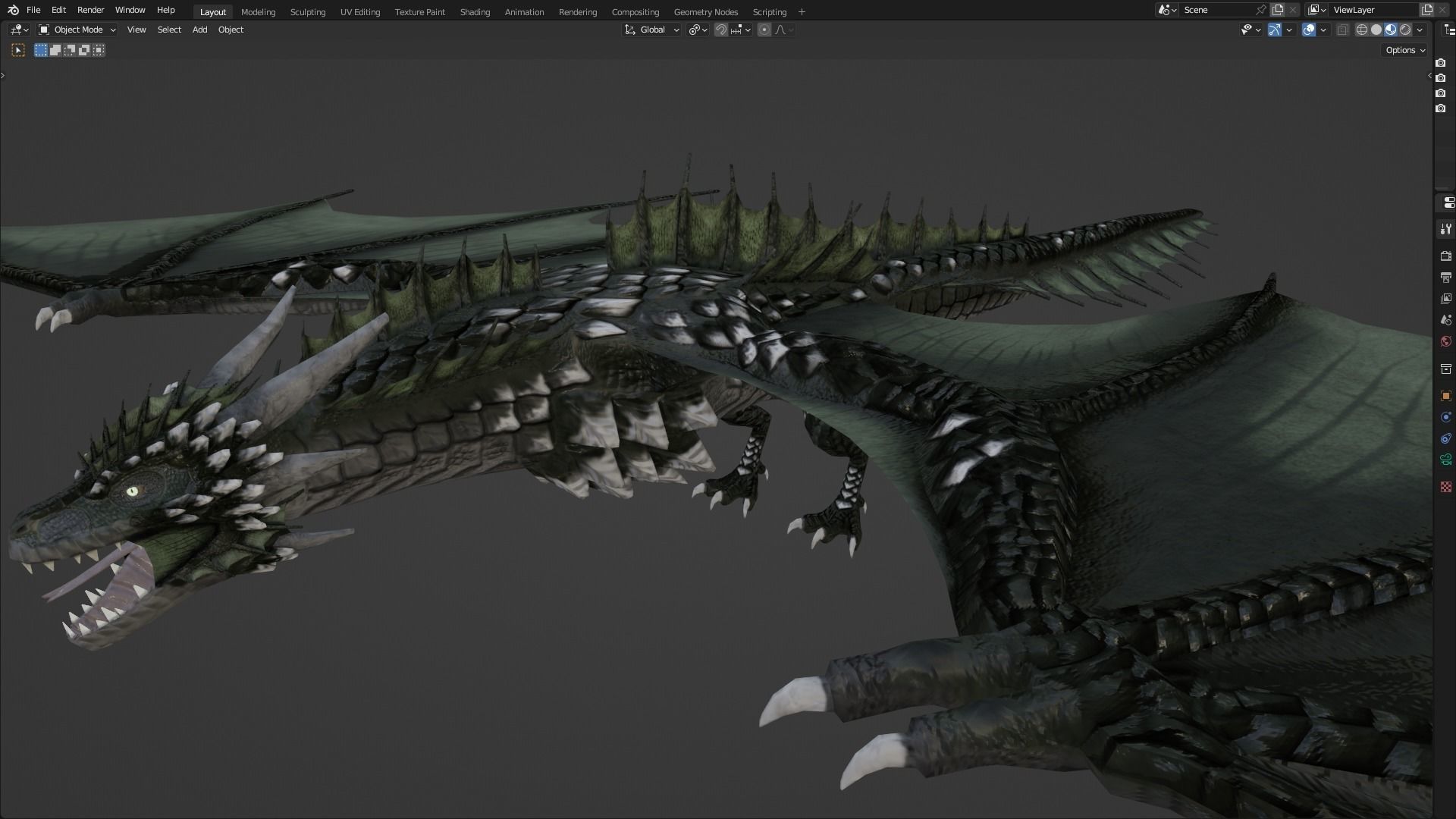1456x819 pixels.
Task: Toggle proportional editing
Action: [764, 30]
